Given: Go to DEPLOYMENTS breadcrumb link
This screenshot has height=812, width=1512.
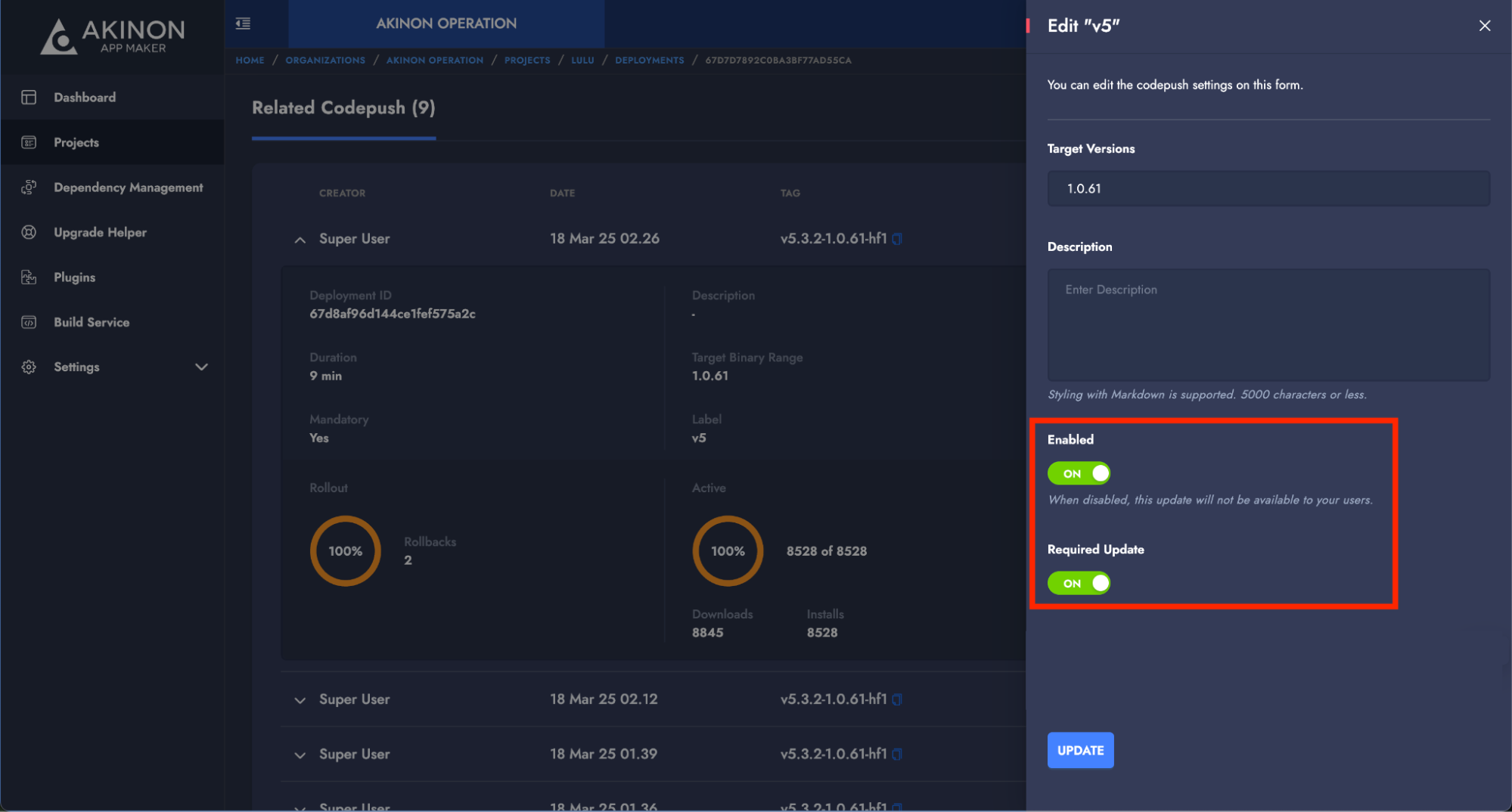Looking at the screenshot, I should (649, 60).
